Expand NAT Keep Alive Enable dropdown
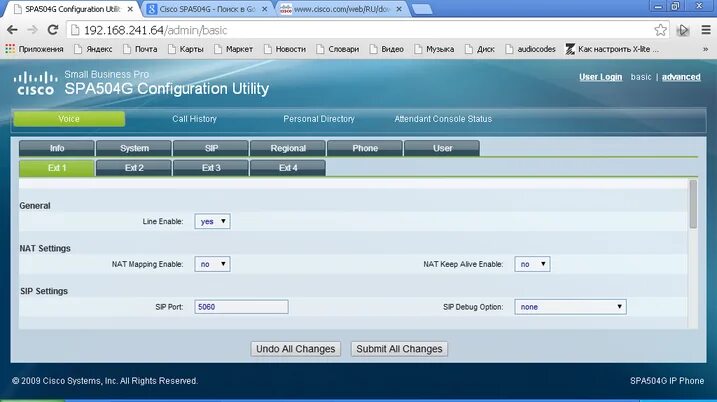This screenshot has height=402, width=717. pos(532,264)
